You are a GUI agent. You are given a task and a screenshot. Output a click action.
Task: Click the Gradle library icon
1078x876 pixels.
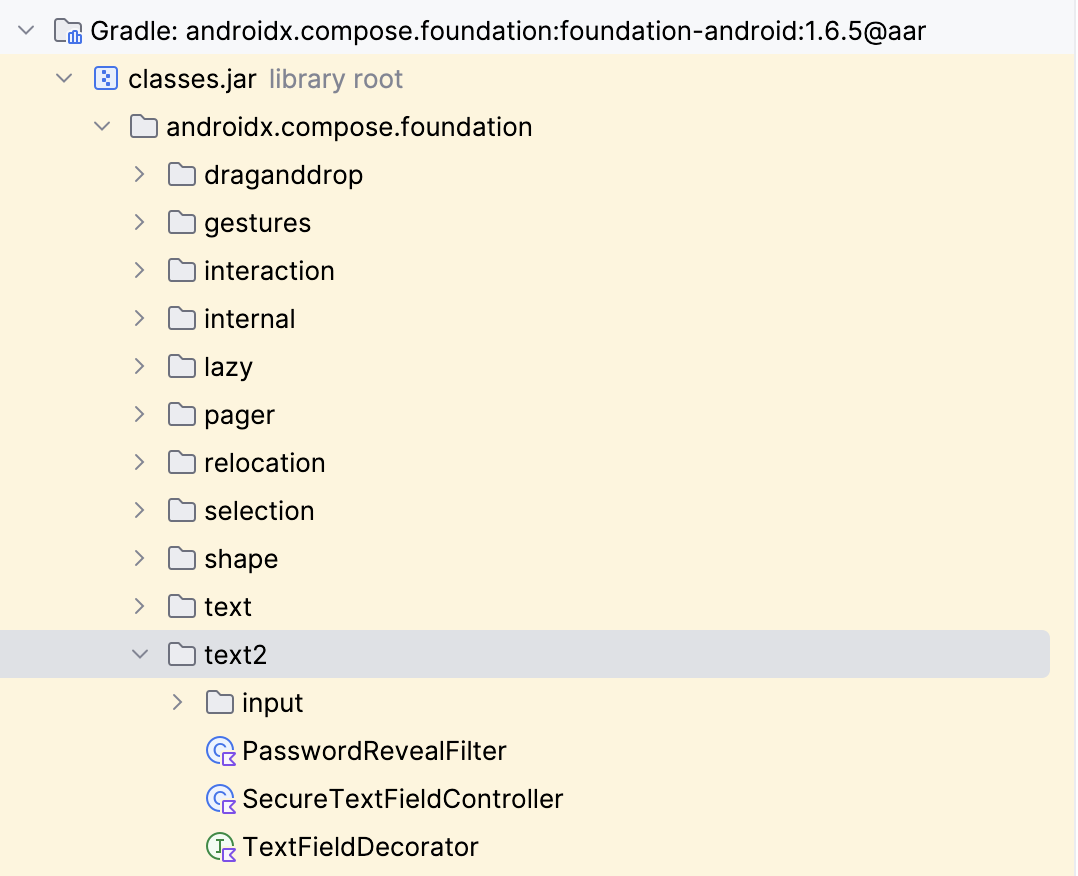pyautogui.click(x=68, y=31)
